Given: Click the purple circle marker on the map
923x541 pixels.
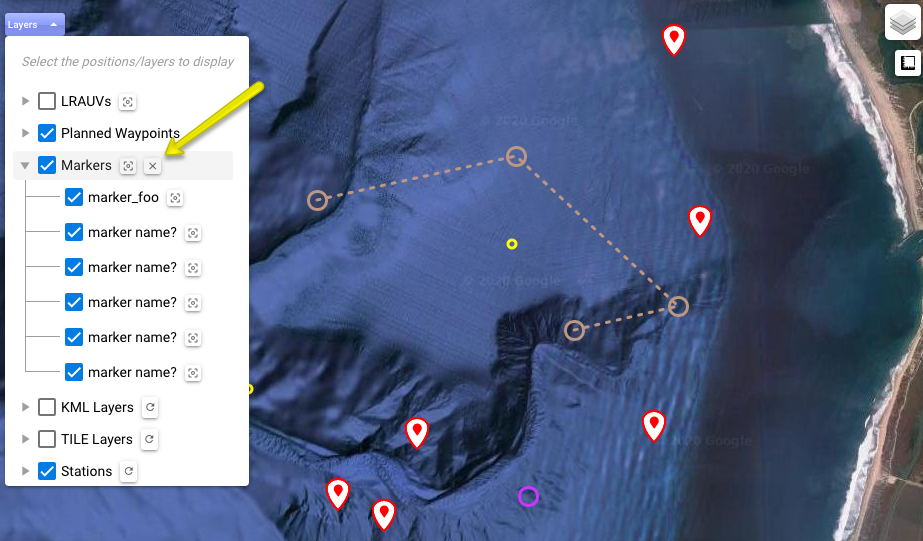Looking at the screenshot, I should point(528,497).
